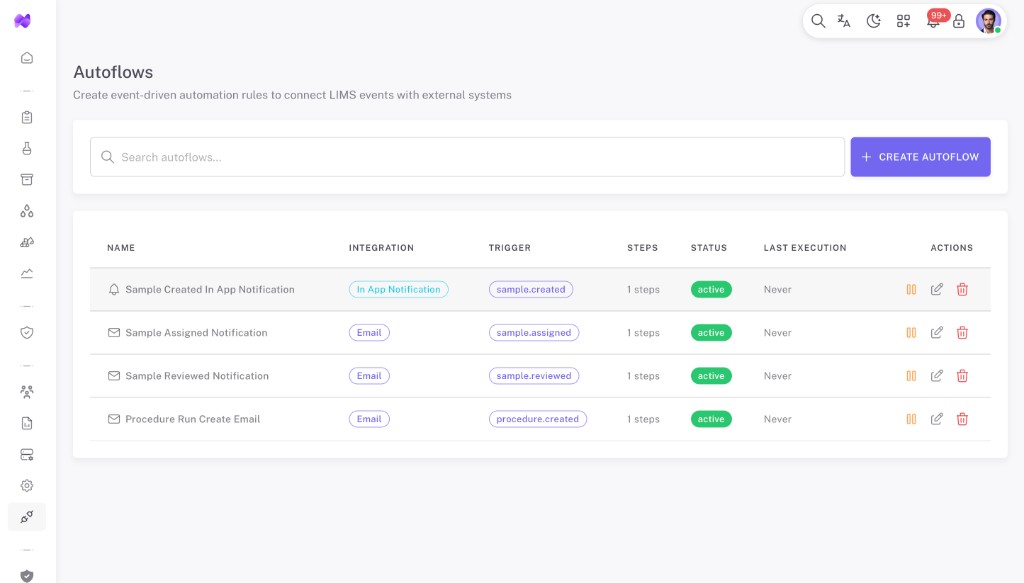Open the clipboard sidebar icon
Image resolution: width=1024 pixels, height=583 pixels.
click(27, 118)
